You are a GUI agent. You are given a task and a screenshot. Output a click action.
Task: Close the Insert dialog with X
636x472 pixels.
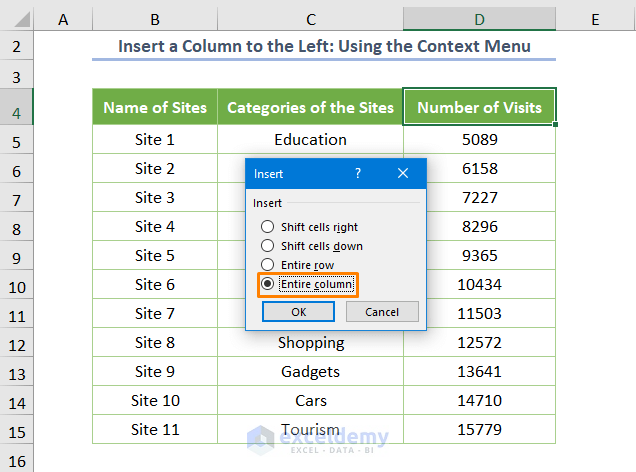click(x=403, y=173)
